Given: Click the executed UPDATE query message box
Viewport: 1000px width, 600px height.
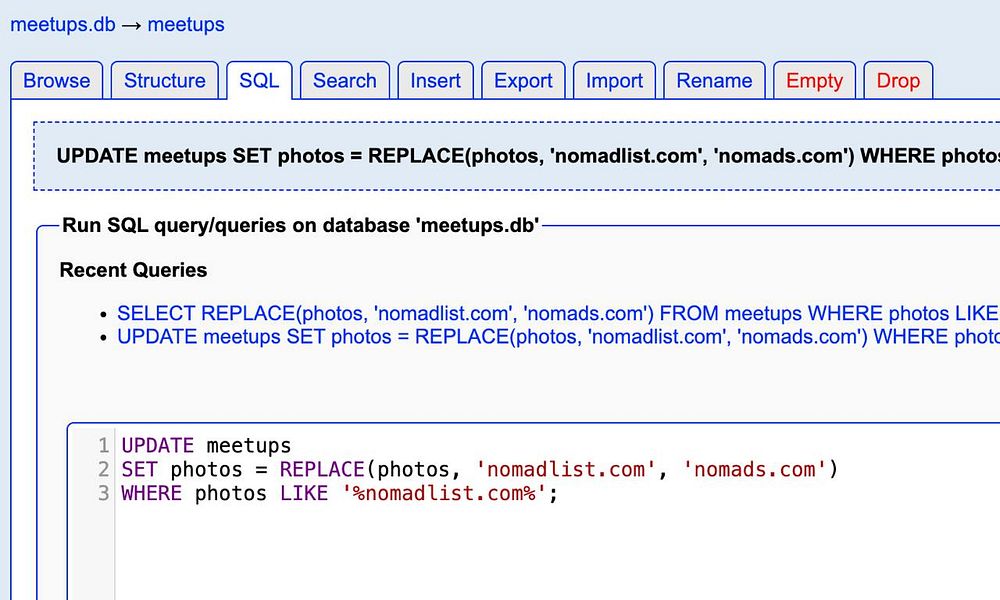Looking at the screenshot, I should point(520,156).
